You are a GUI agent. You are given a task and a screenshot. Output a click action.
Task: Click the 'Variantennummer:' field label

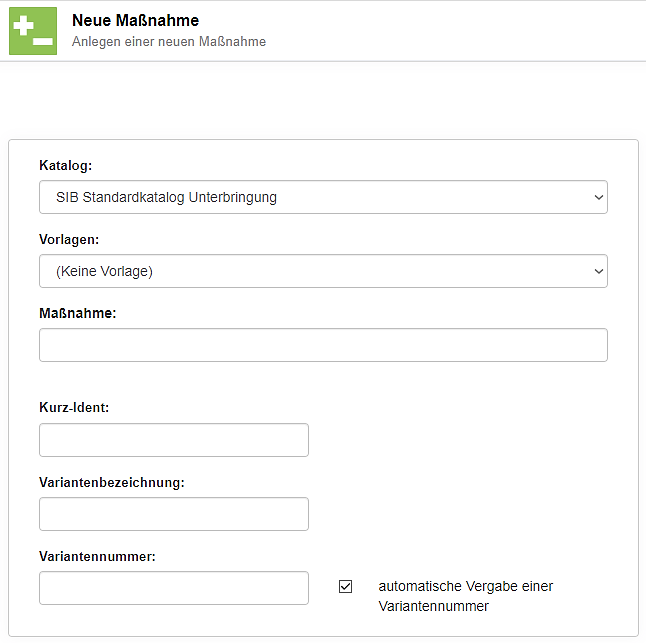click(97, 556)
